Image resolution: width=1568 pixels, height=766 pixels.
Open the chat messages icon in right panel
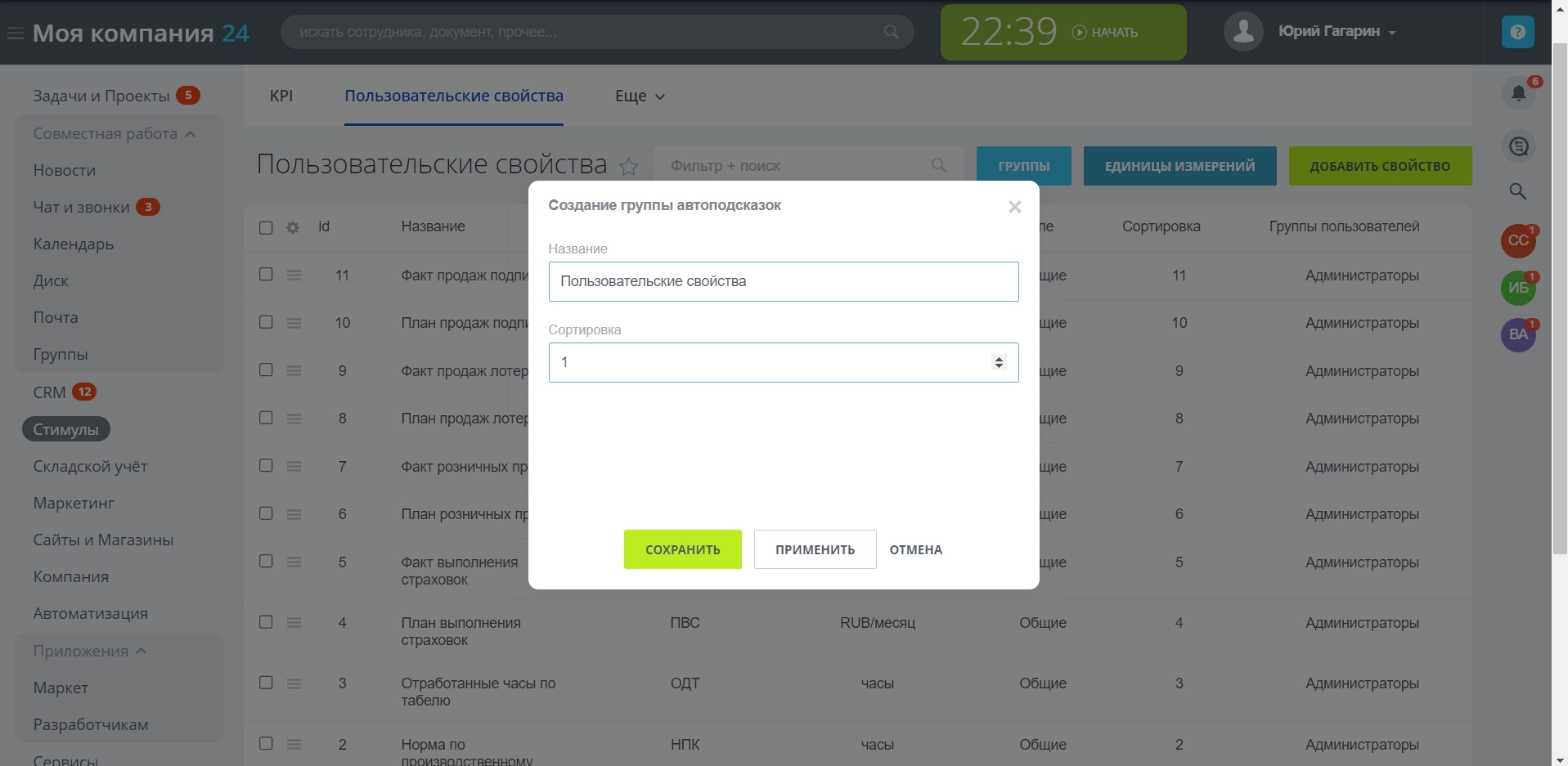click(1518, 146)
